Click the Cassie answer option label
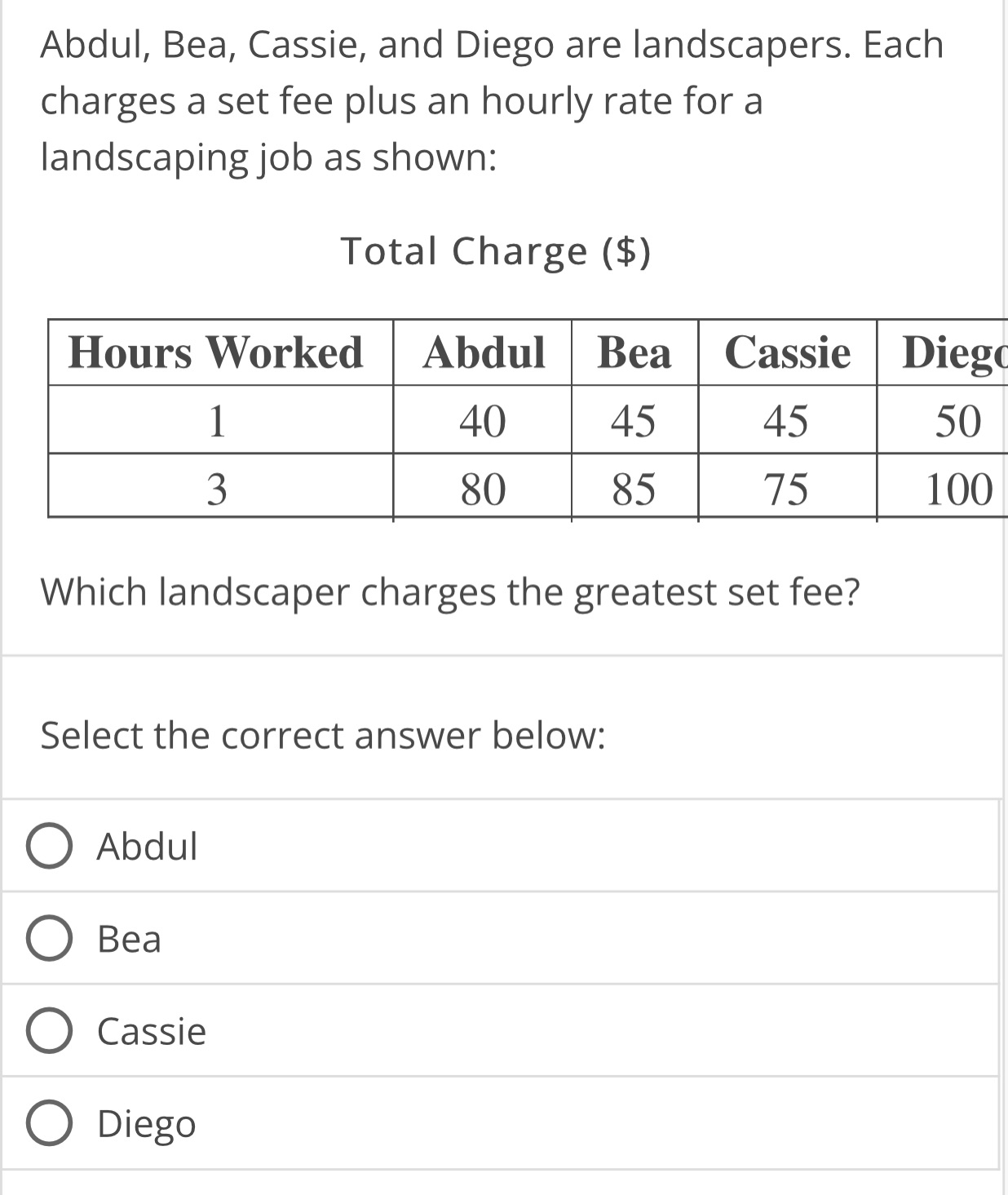The width and height of the screenshot is (1008, 1195). click(x=149, y=1032)
